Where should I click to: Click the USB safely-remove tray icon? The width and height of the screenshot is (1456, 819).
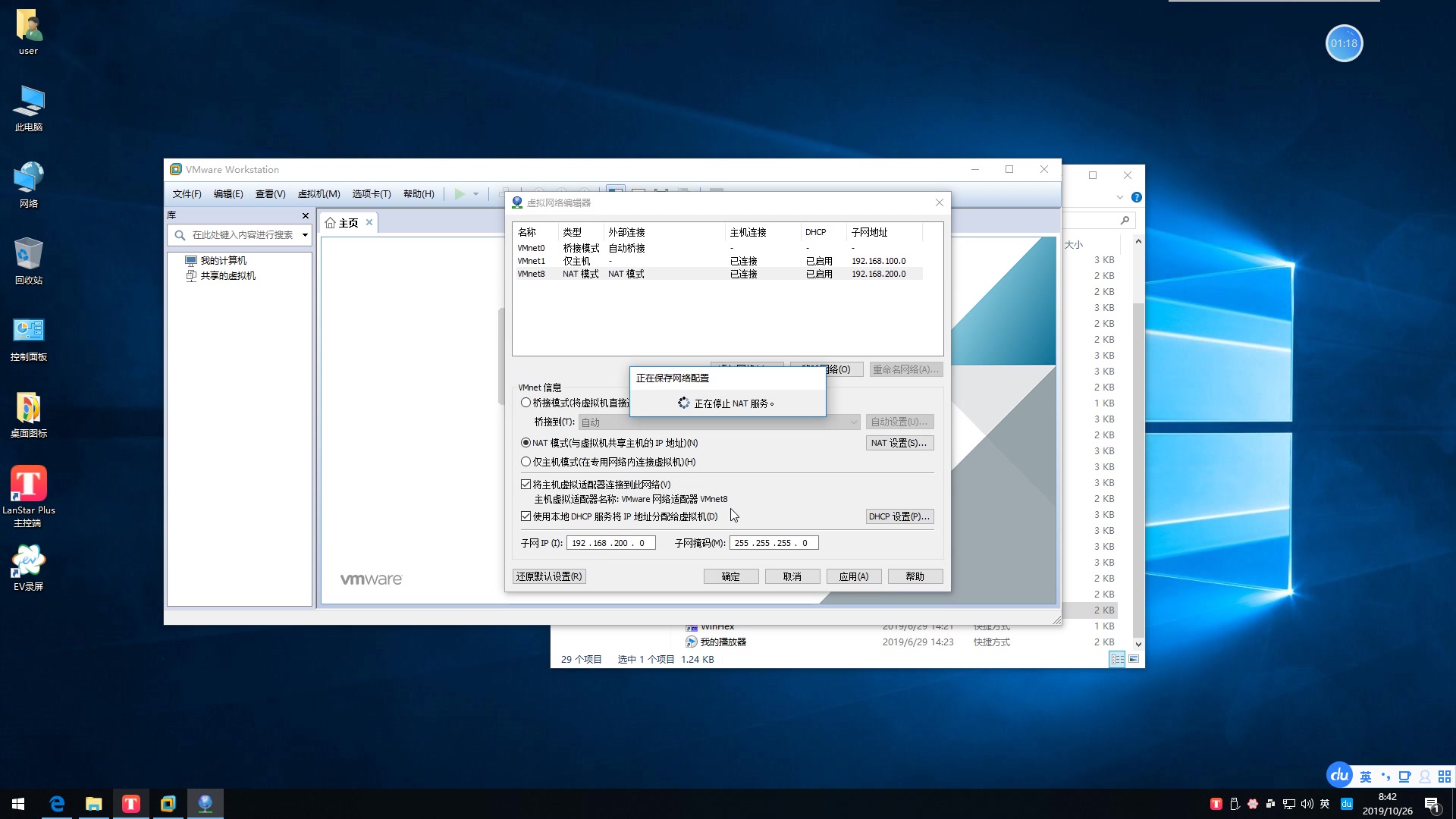[1235, 804]
